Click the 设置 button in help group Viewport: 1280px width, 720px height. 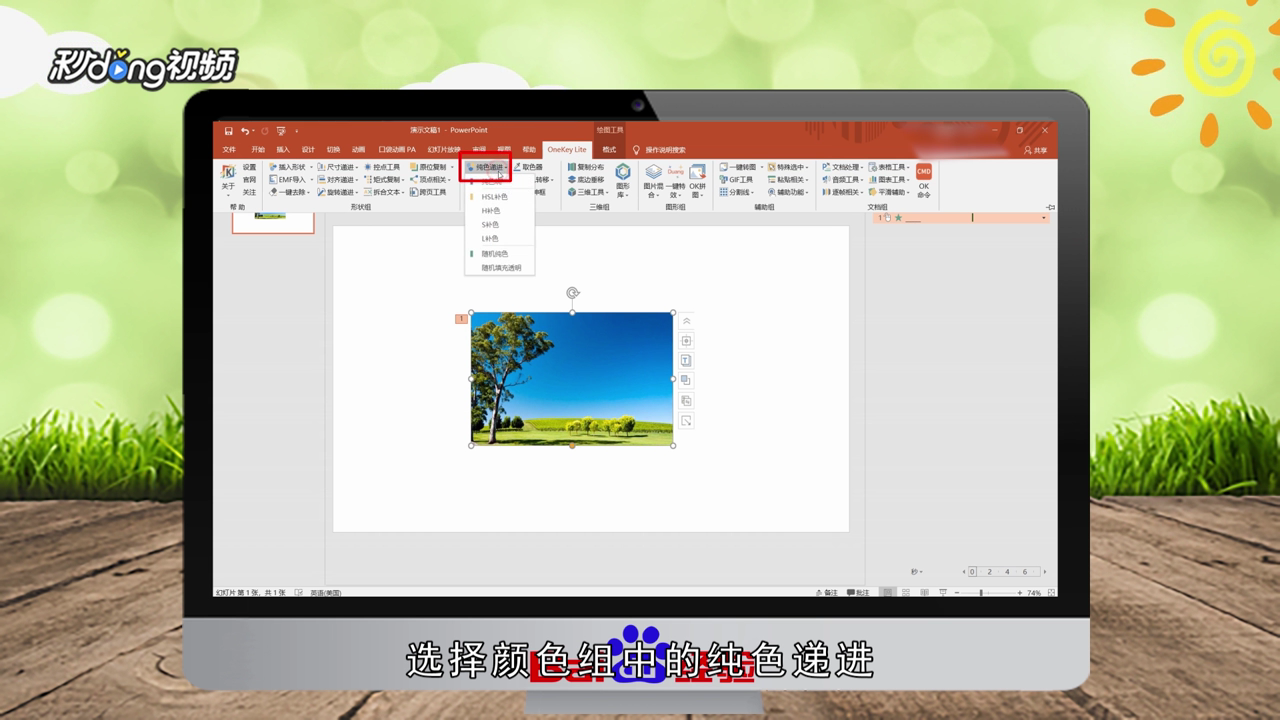point(249,167)
